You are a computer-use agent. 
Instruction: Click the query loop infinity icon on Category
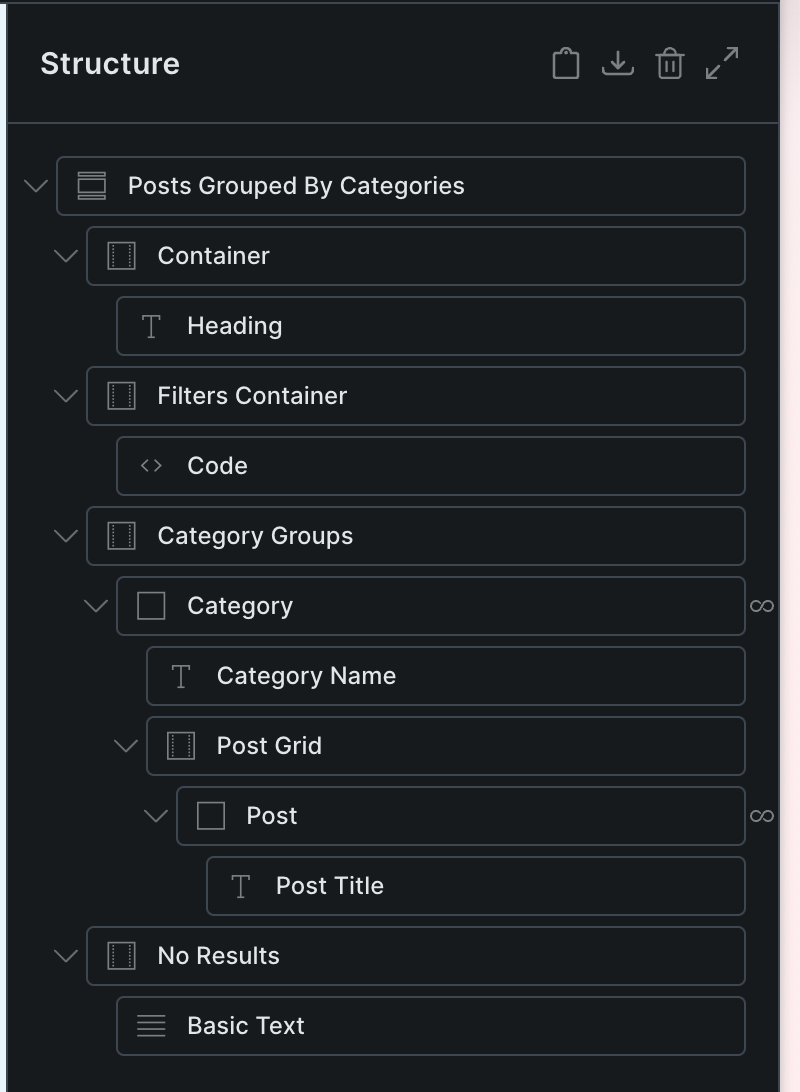(762, 606)
